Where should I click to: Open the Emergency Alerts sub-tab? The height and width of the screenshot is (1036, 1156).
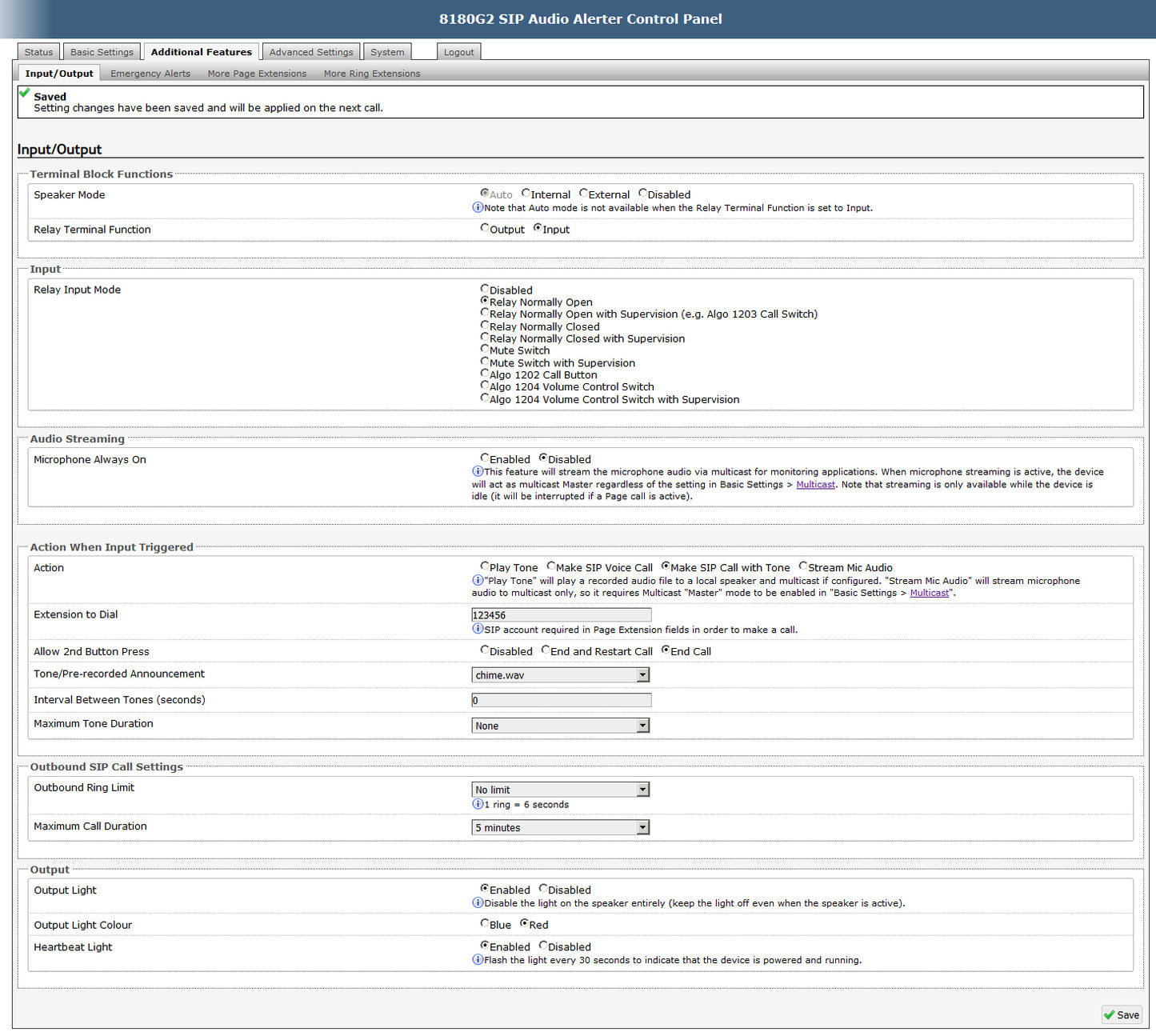point(150,74)
